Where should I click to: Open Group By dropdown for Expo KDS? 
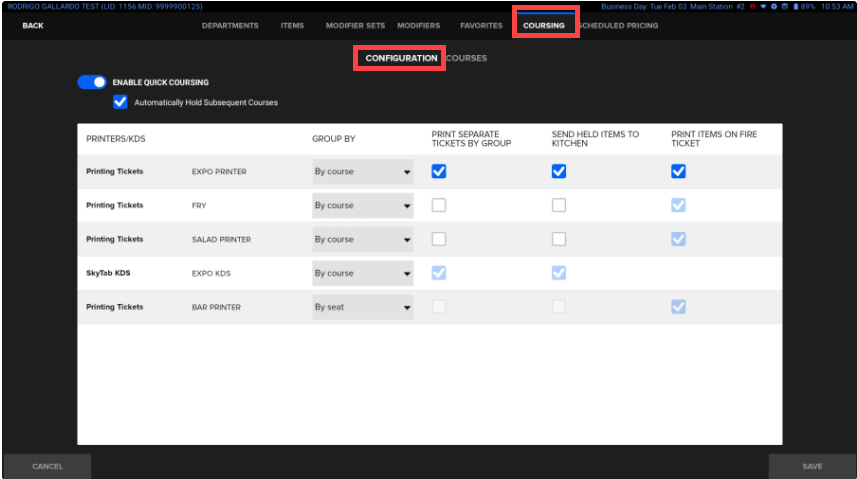click(x=362, y=273)
